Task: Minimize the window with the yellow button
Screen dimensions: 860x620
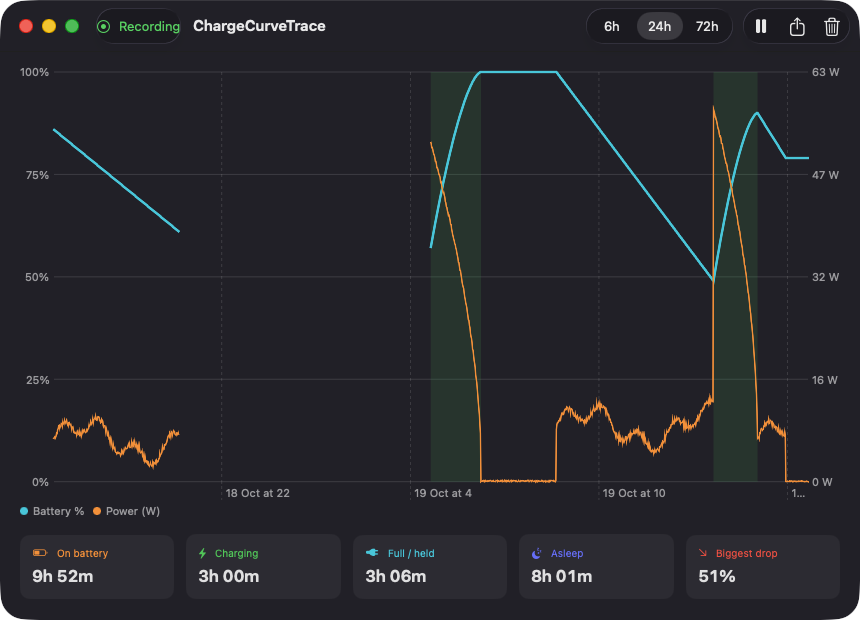Action: [49, 26]
